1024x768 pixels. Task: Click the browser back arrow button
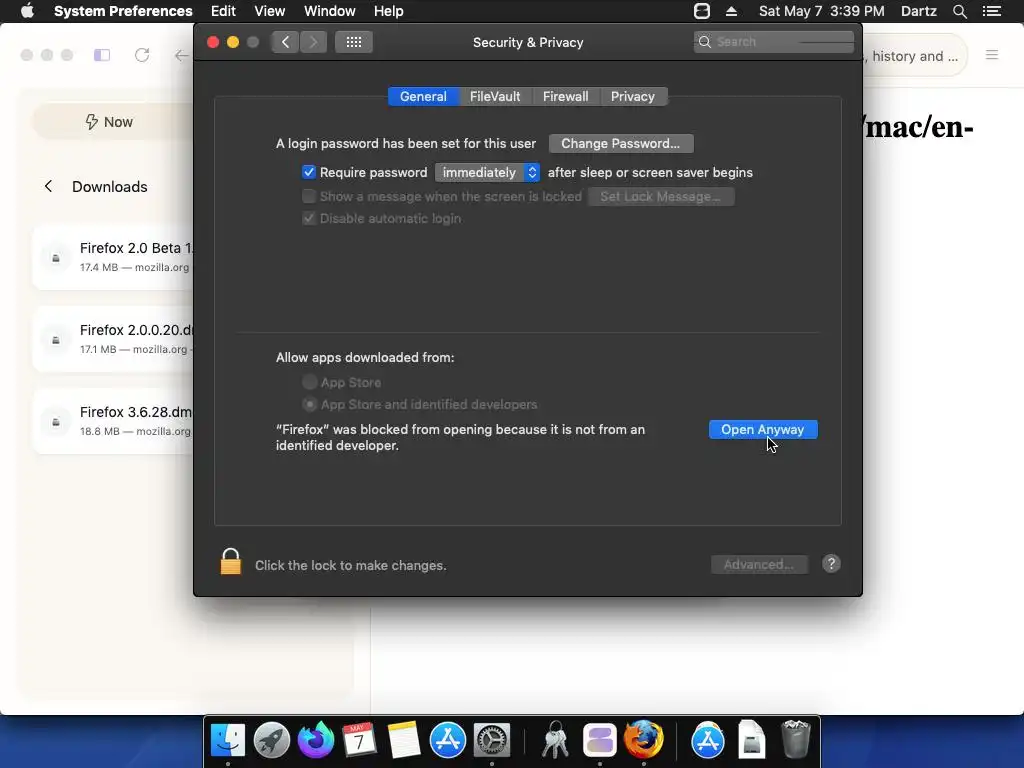[x=182, y=55]
